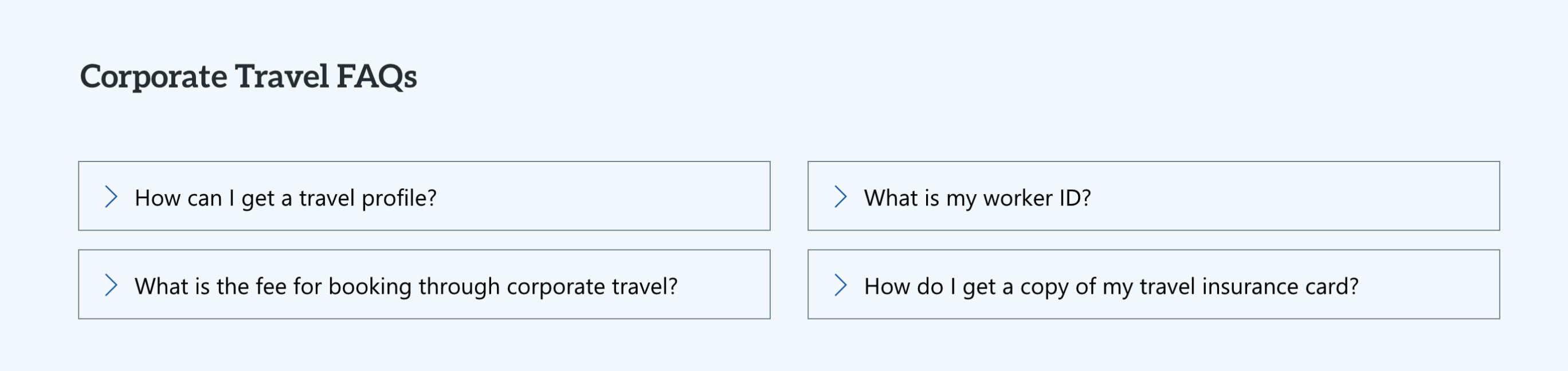Click 'How can I get a travel profile?' text

click(x=285, y=198)
